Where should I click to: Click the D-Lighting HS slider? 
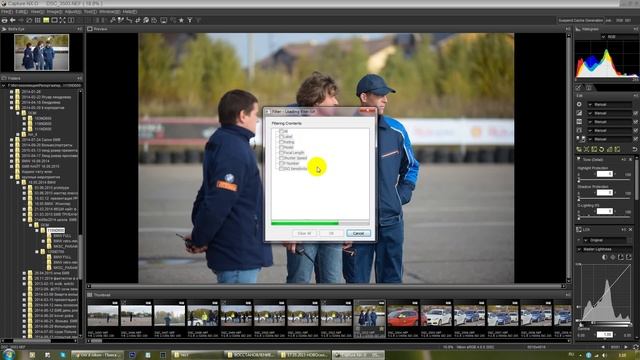pyautogui.click(x=604, y=218)
